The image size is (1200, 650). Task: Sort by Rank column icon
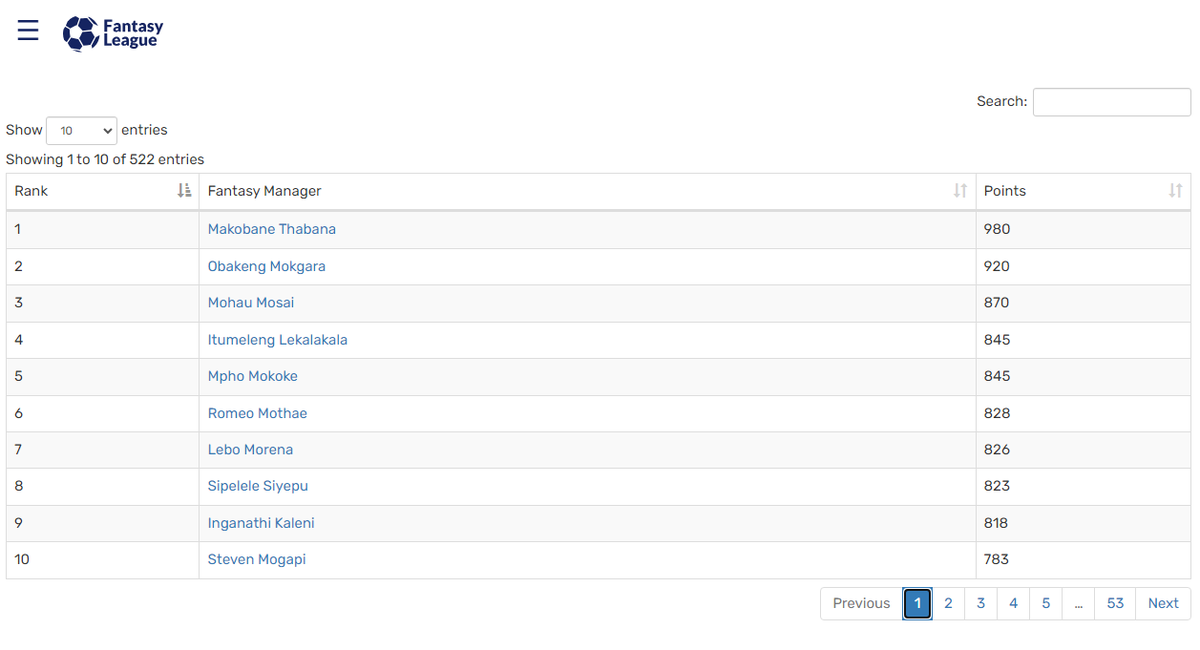click(x=184, y=191)
